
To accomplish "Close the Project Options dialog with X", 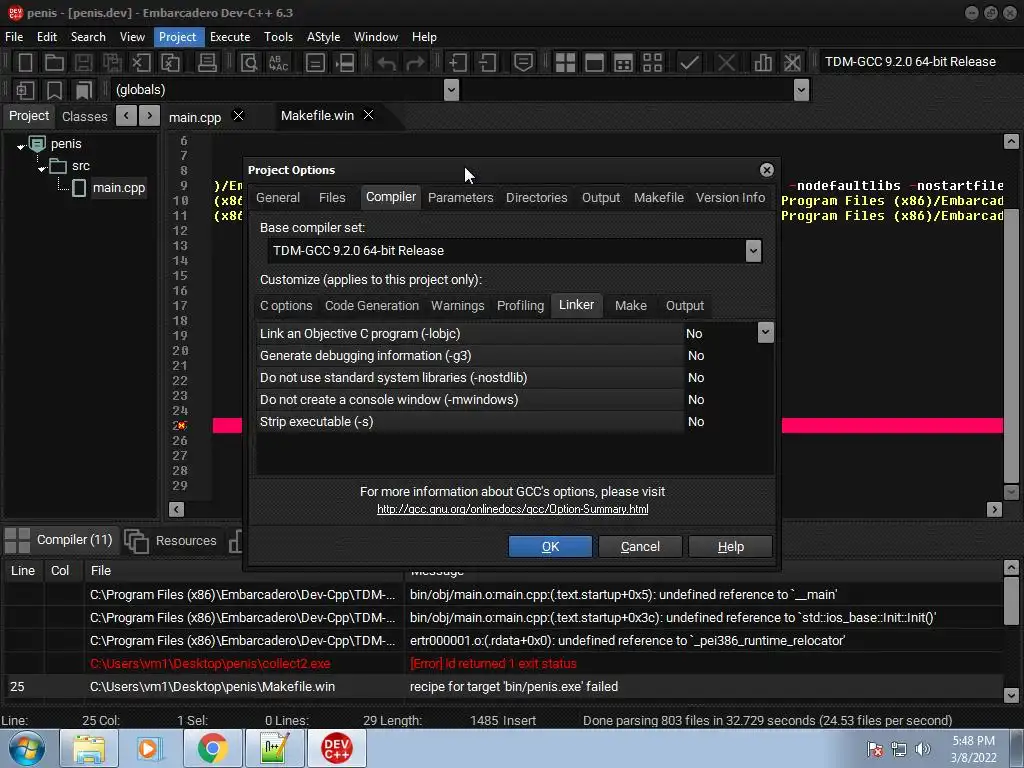I will click(767, 170).
